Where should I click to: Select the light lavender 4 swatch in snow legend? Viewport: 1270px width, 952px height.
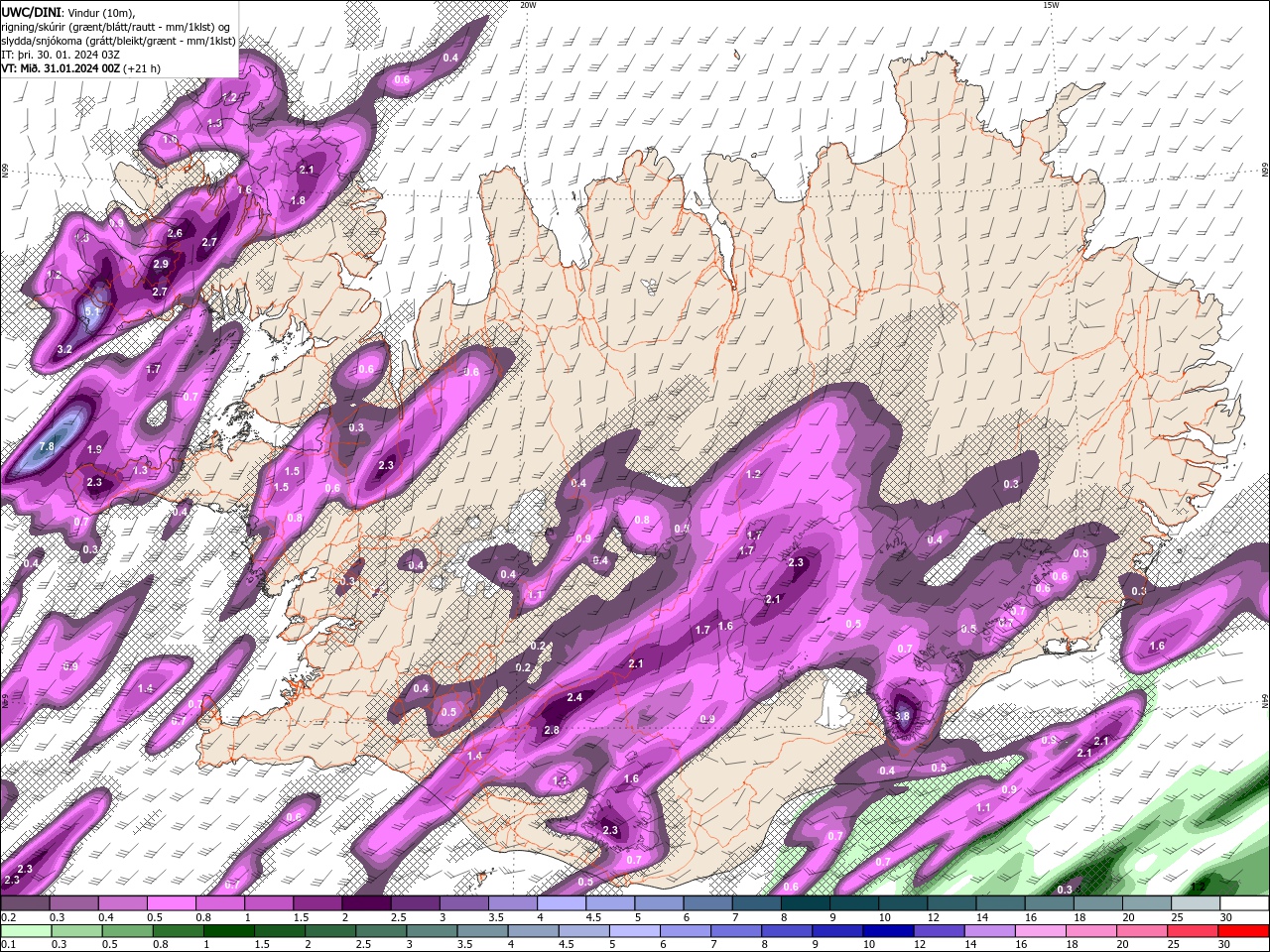(561, 903)
